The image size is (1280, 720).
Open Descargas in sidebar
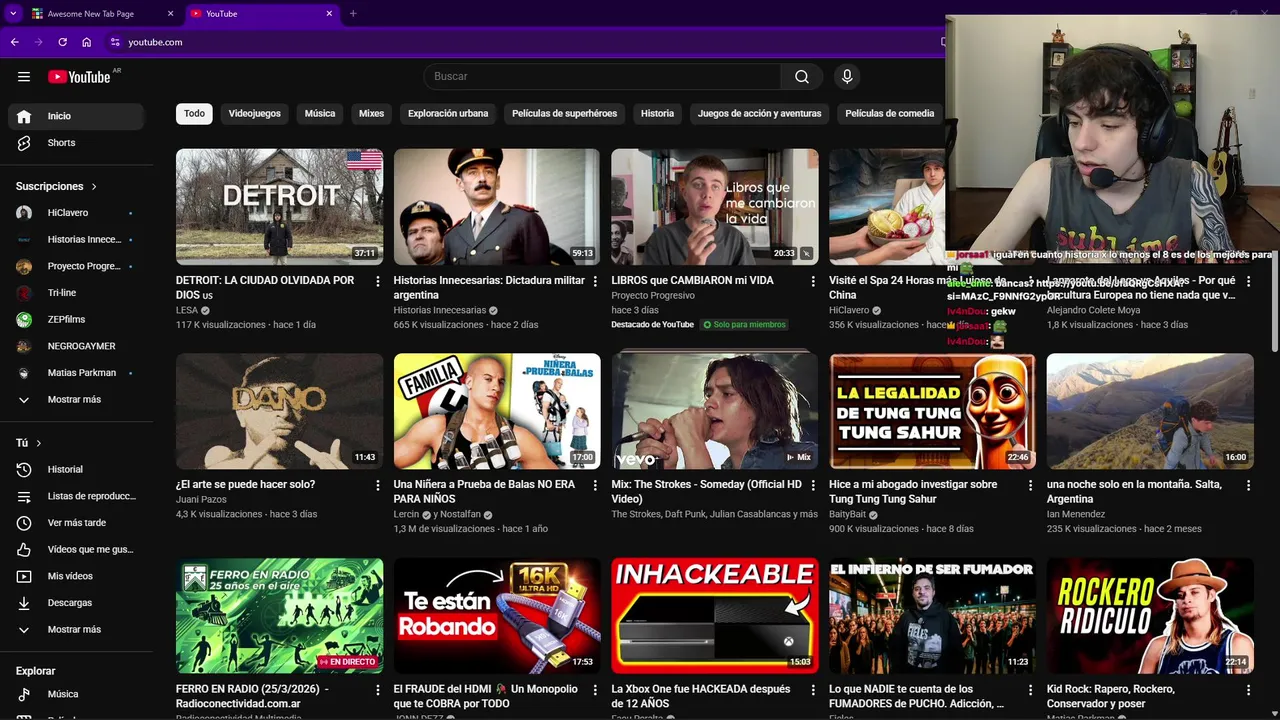pos(76,603)
